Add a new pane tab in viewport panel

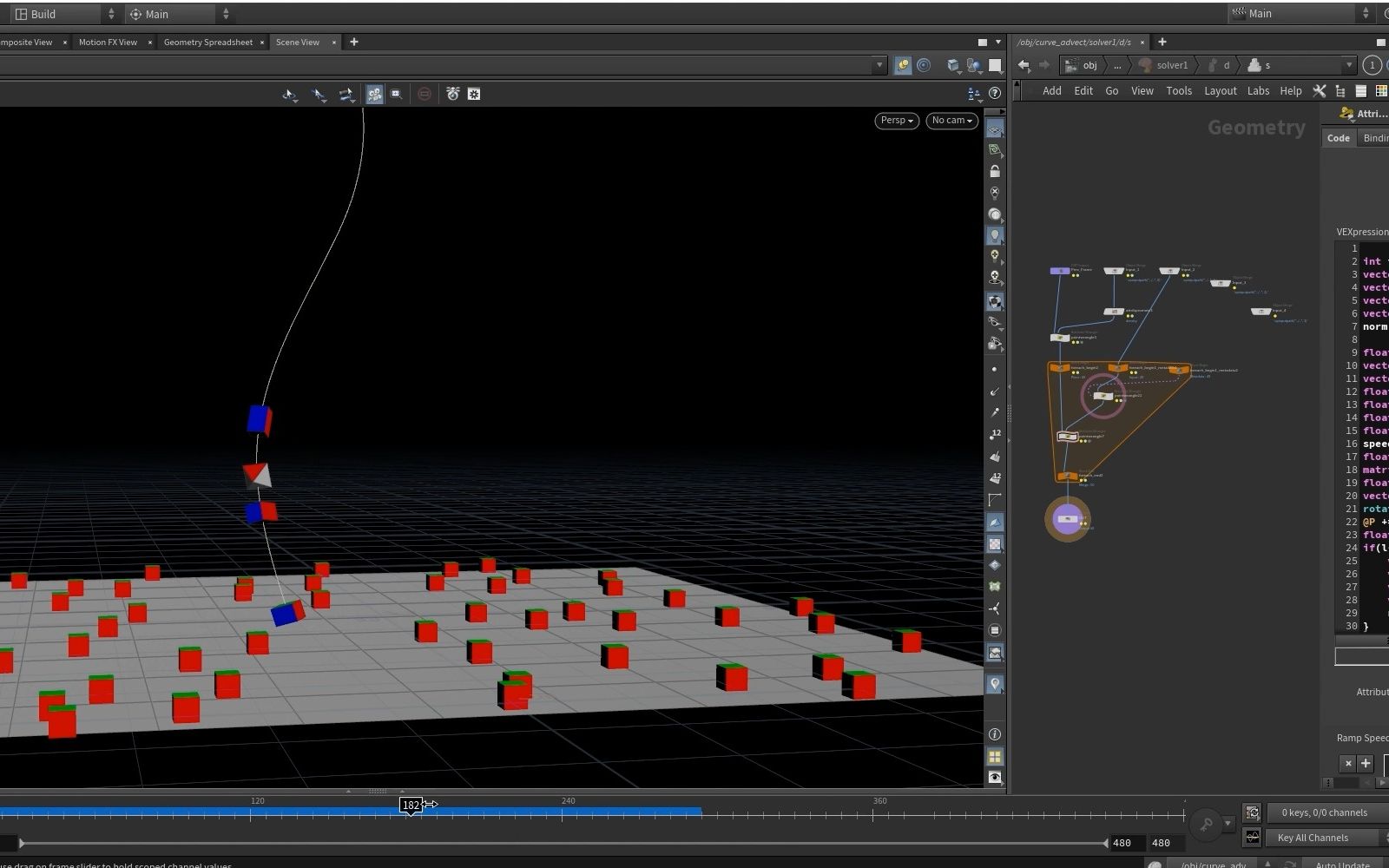[x=353, y=42]
